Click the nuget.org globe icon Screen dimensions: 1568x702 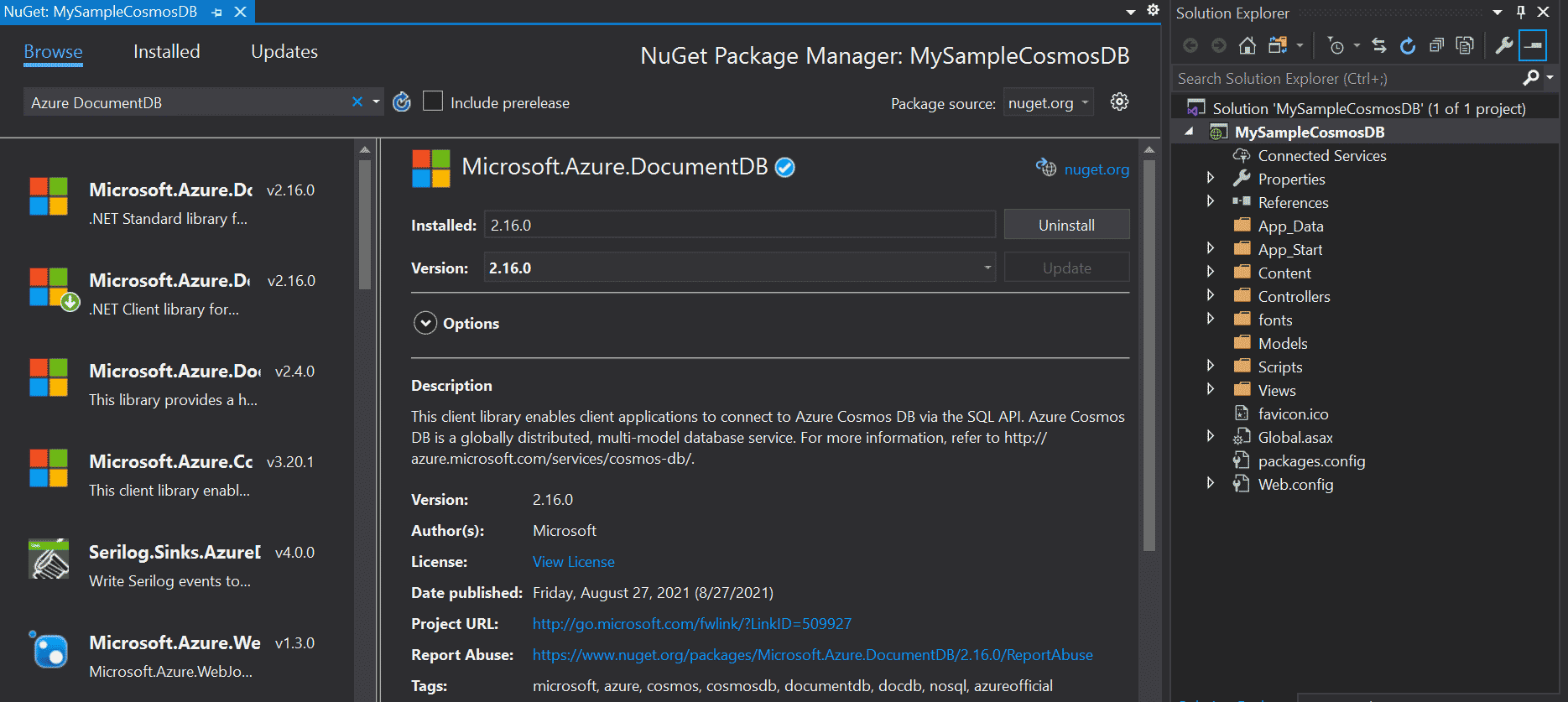click(x=1046, y=167)
